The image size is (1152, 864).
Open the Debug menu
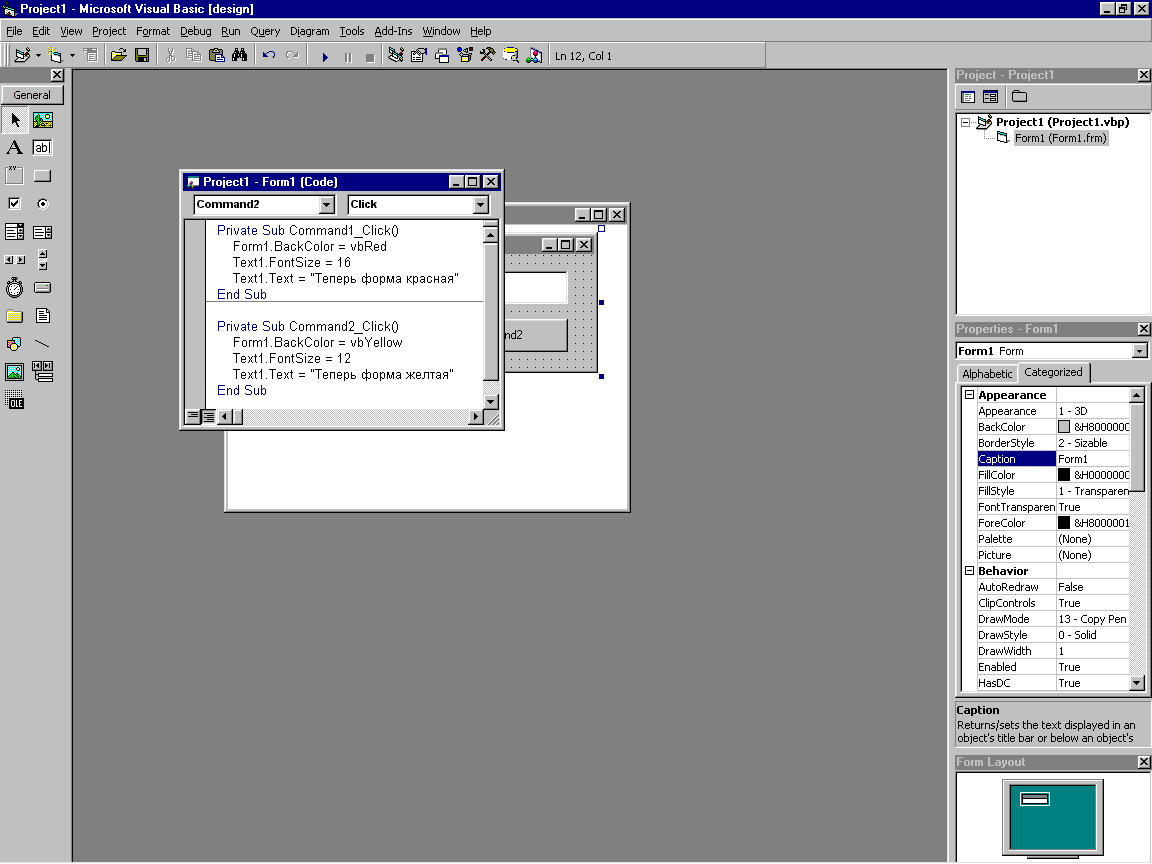pos(195,31)
